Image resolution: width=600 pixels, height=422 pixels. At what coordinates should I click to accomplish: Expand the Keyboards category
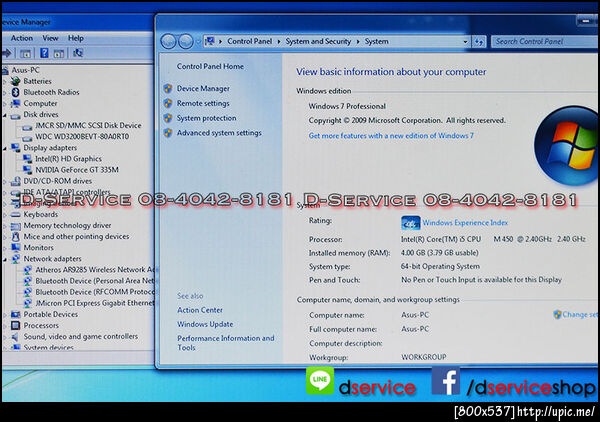click(5, 215)
